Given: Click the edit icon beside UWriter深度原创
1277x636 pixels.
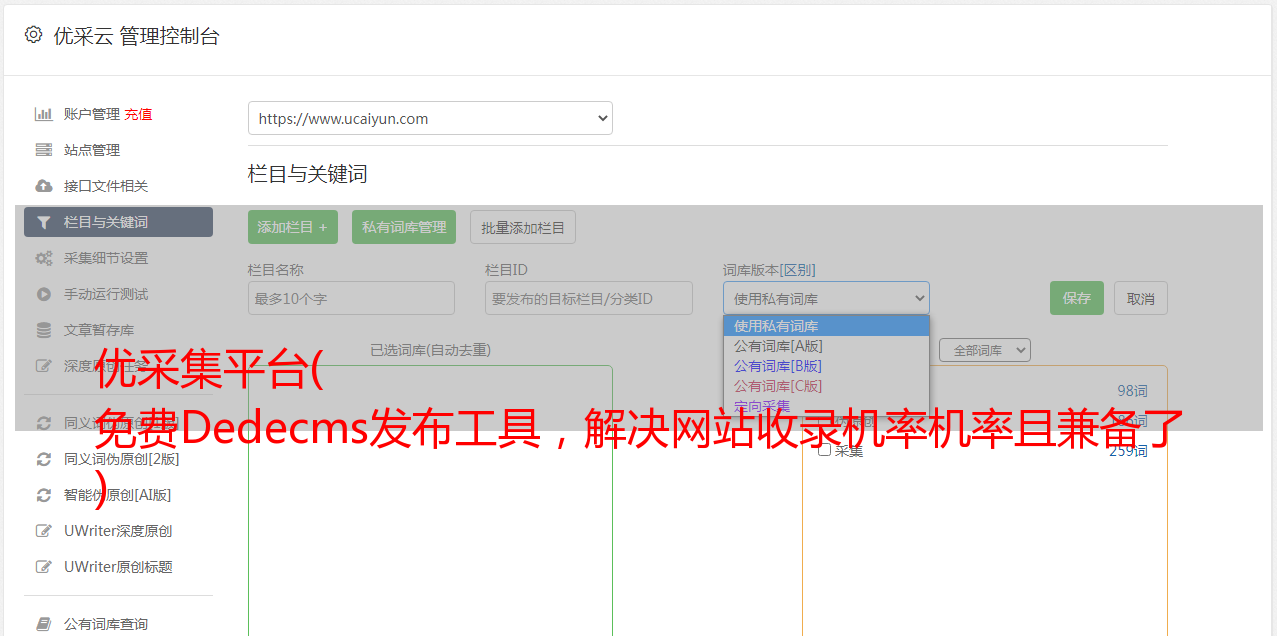Looking at the screenshot, I should coord(44,531).
